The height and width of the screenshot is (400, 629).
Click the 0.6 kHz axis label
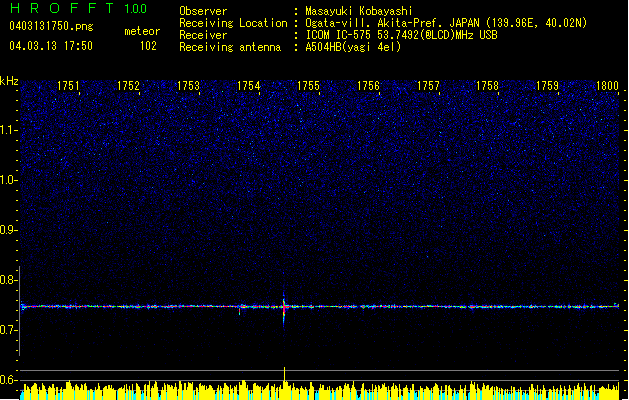8,380
